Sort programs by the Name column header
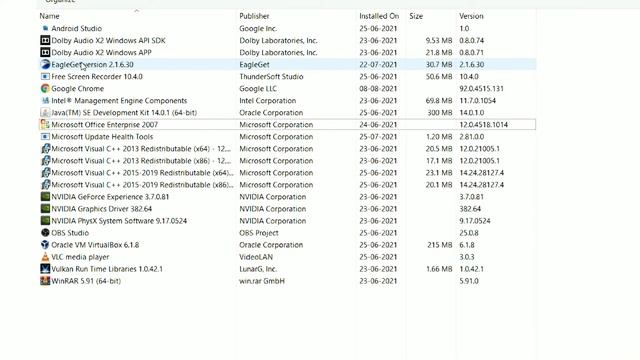The image size is (640, 360). click(49, 16)
